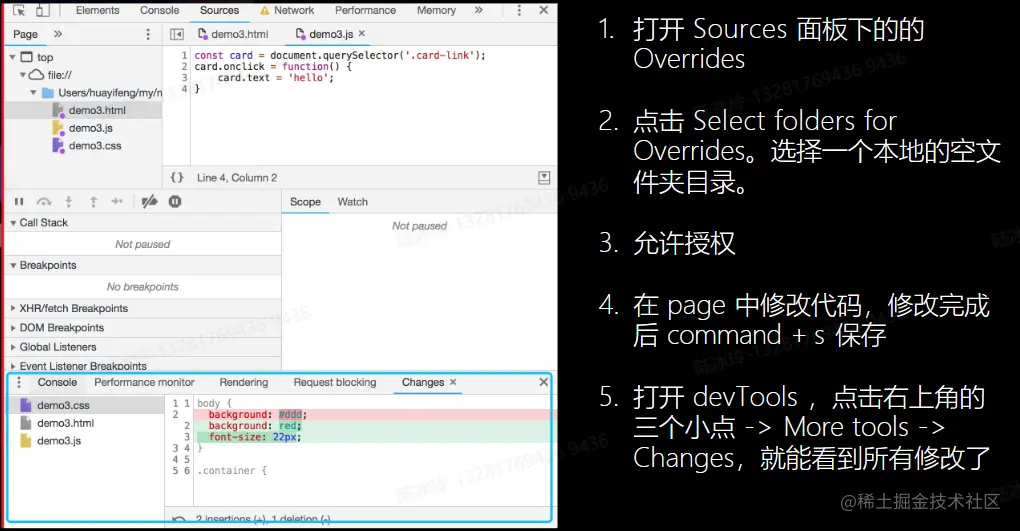Collapse the Users/huayifeng folder node
This screenshot has width=1020, height=531.
tap(33, 92)
